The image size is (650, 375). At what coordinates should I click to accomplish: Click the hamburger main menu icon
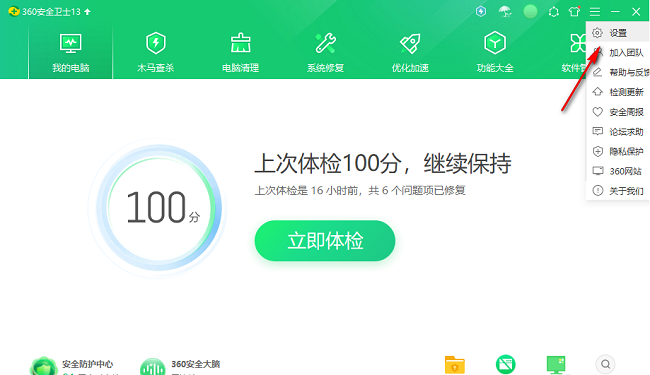595,12
